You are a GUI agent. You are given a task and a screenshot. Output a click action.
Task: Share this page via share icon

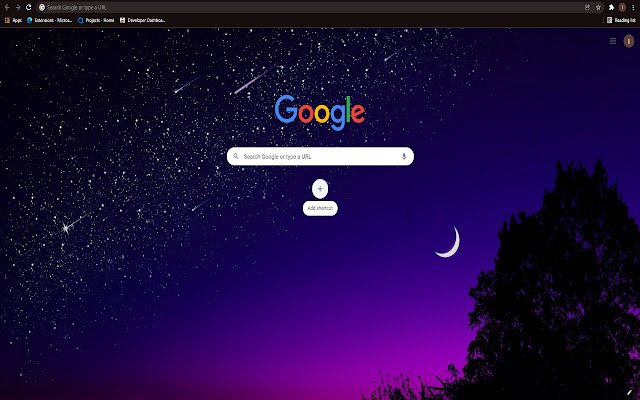click(x=587, y=7)
